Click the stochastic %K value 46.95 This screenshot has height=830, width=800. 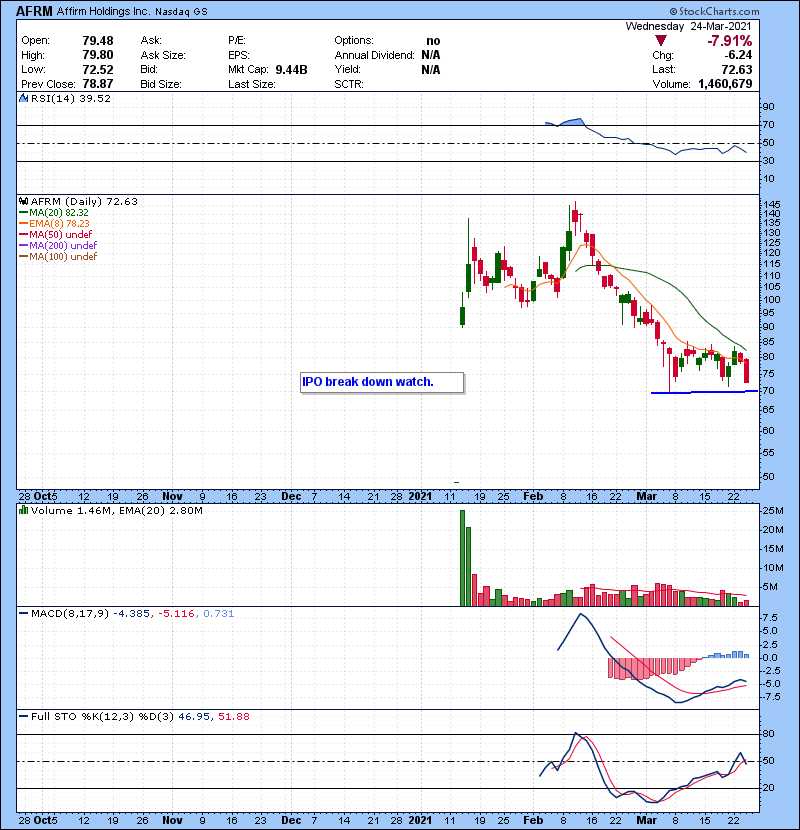tap(194, 716)
